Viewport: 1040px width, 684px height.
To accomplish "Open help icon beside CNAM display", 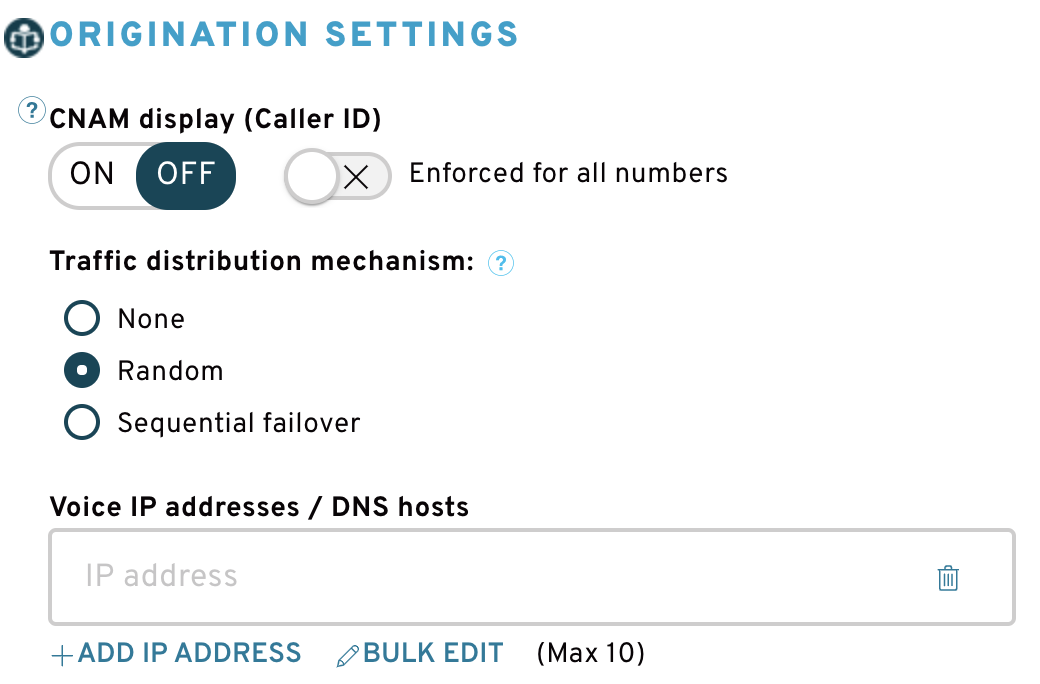I will pos(32,110).
